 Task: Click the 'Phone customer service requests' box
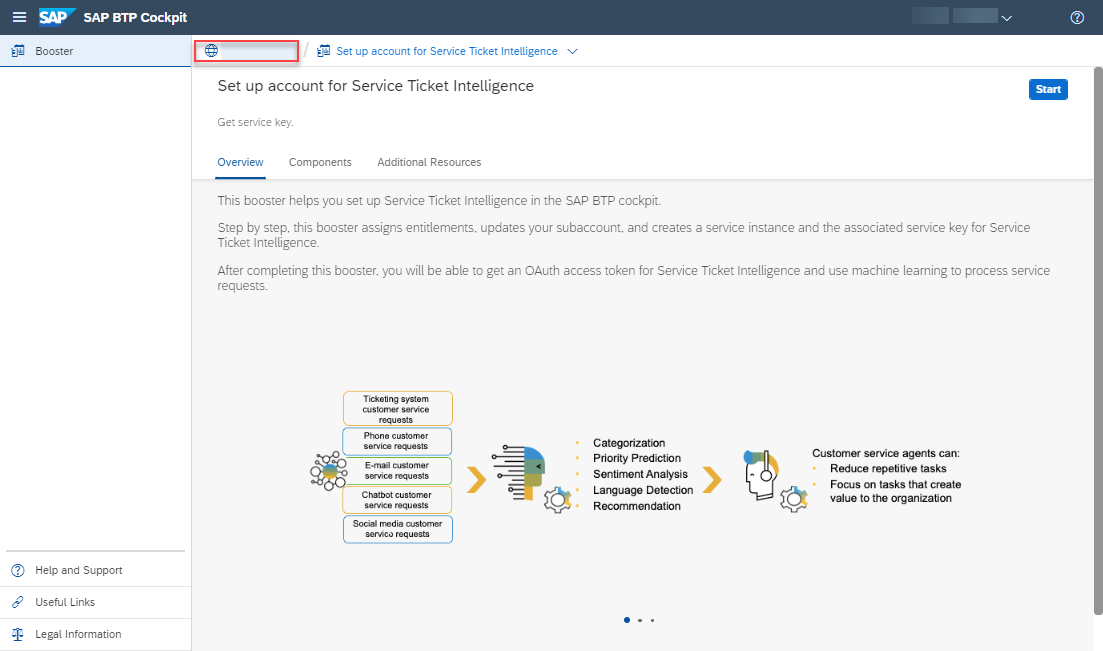(x=397, y=441)
